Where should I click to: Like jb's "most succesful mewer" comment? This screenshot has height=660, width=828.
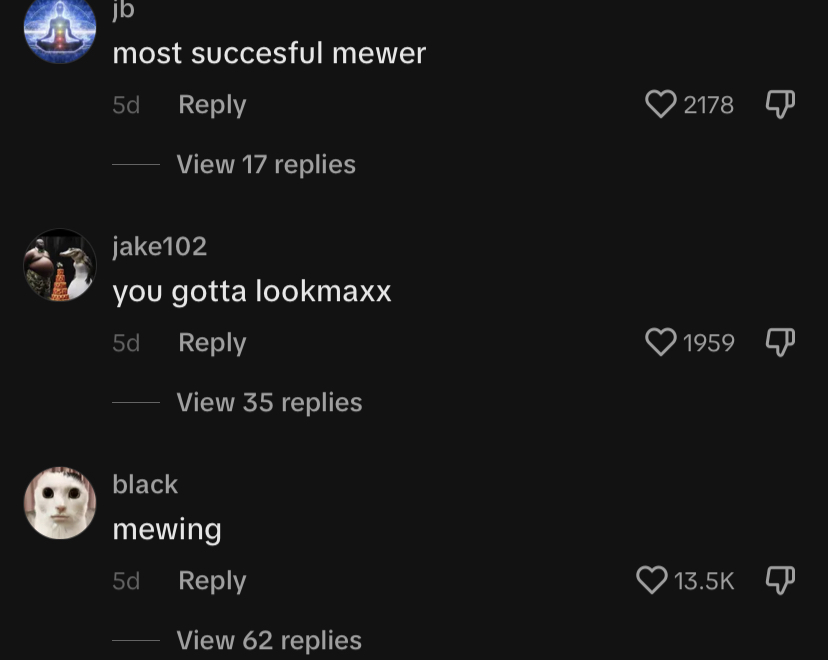coord(661,105)
